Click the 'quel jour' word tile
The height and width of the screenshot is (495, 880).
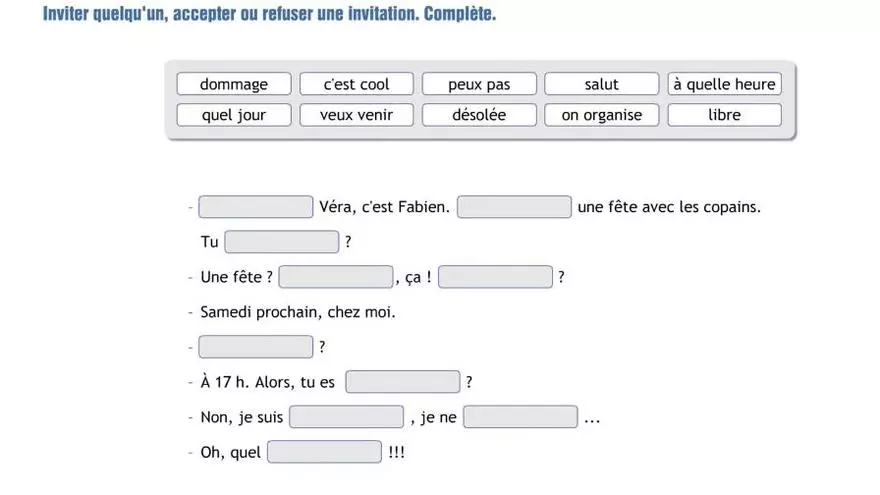[234, 115]
